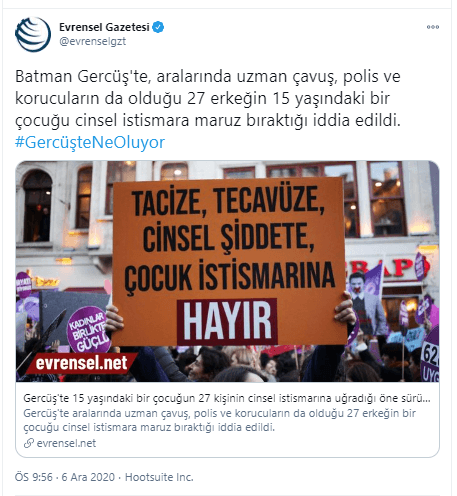Click the link card description text
Screen dimensions: 457x496
(x=219, y=420)
